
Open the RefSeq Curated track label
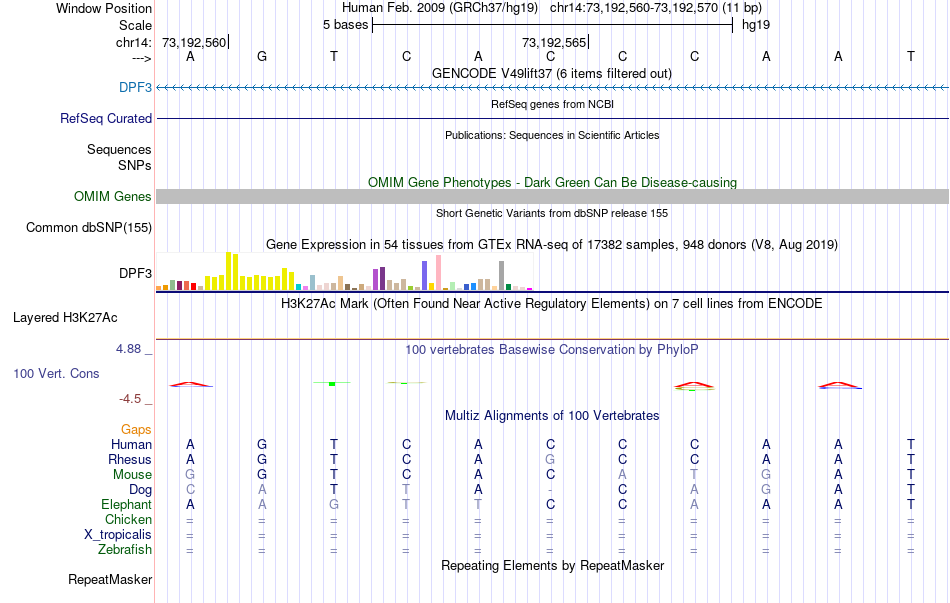click(106, 118)
